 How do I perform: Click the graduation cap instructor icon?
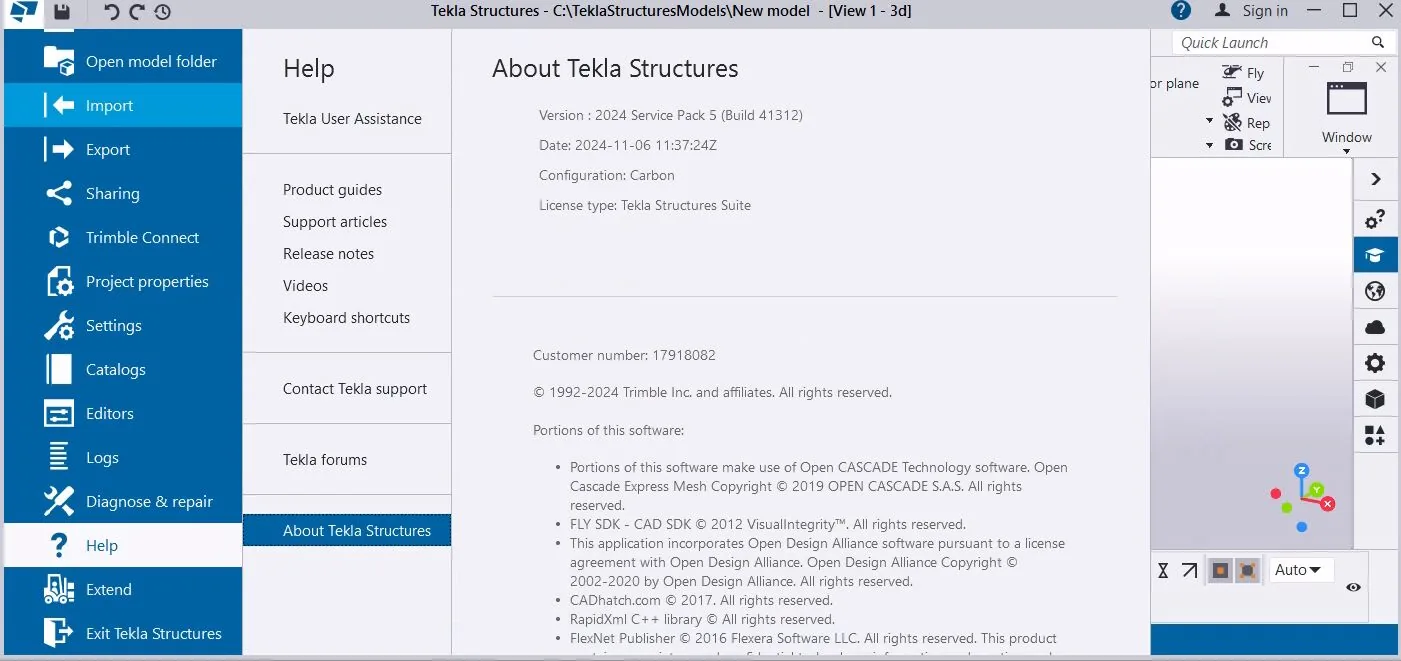point(1375,255)
